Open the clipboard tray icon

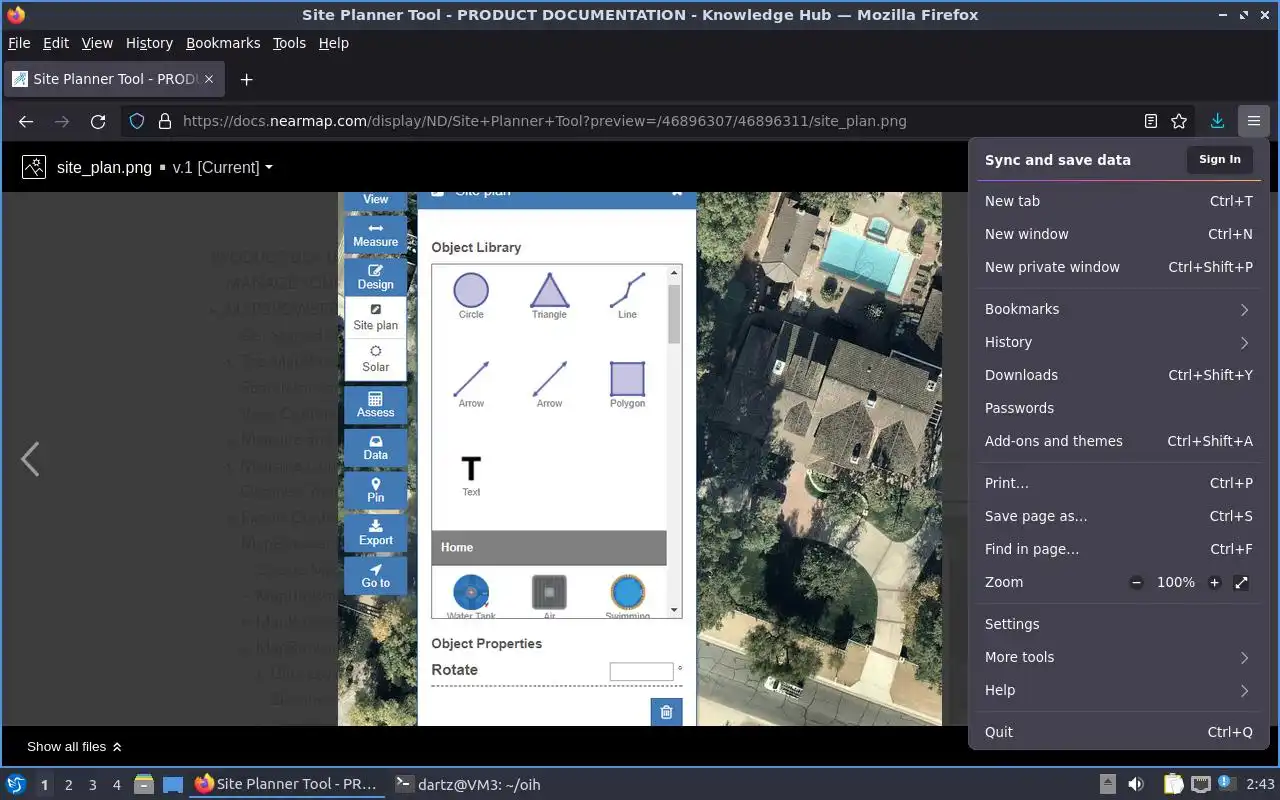pyautogui.click(x=1173, y=785)
